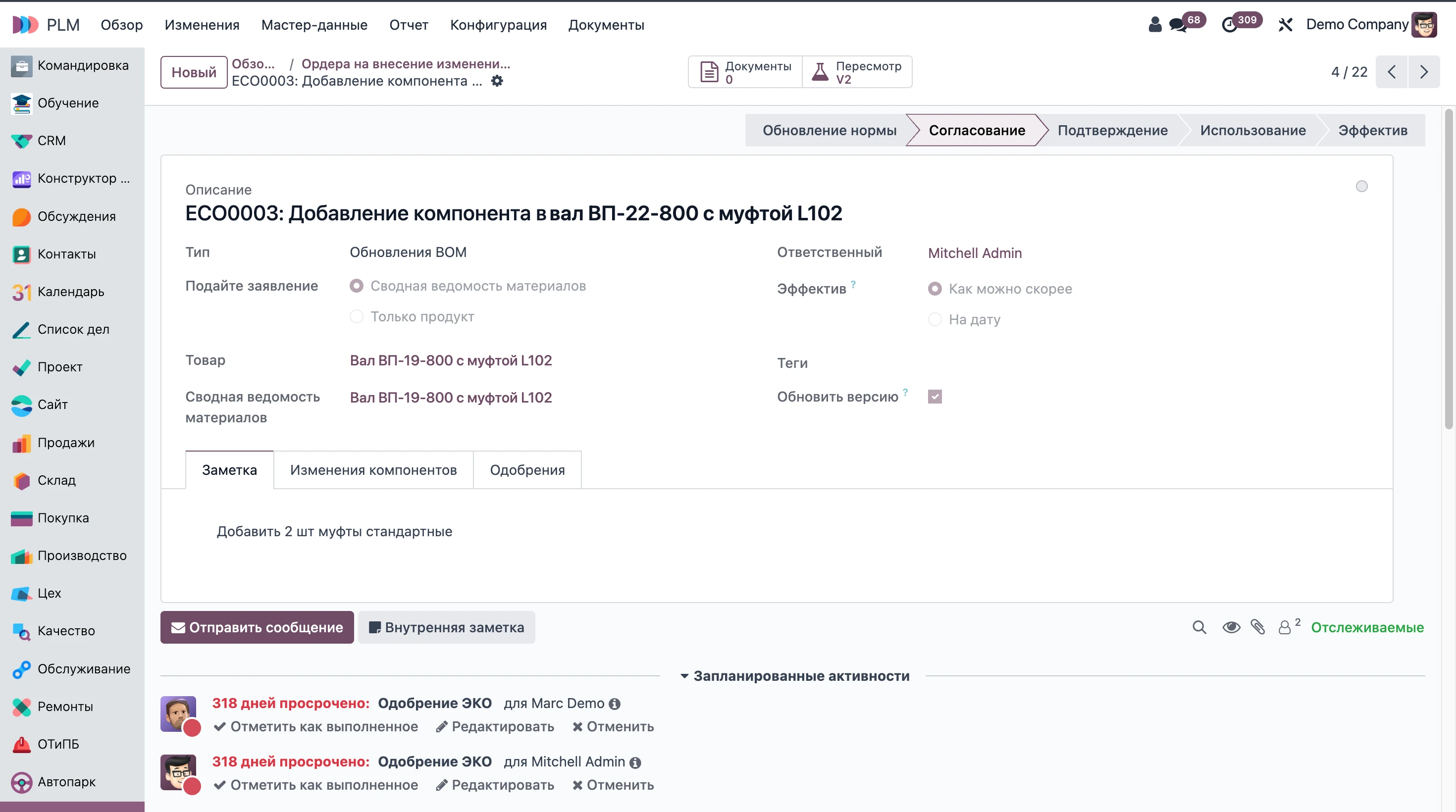Click Отправить сообщение button

(x=257, y=627)
